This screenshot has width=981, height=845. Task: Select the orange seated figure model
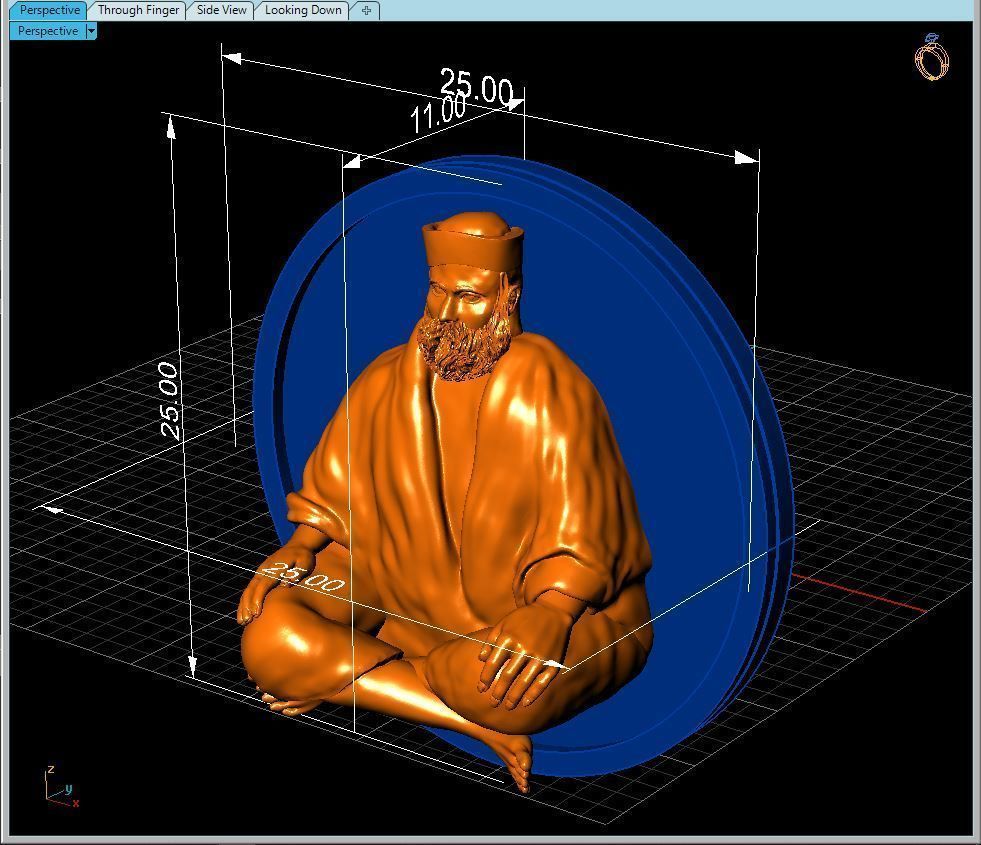tap(446, 500)
